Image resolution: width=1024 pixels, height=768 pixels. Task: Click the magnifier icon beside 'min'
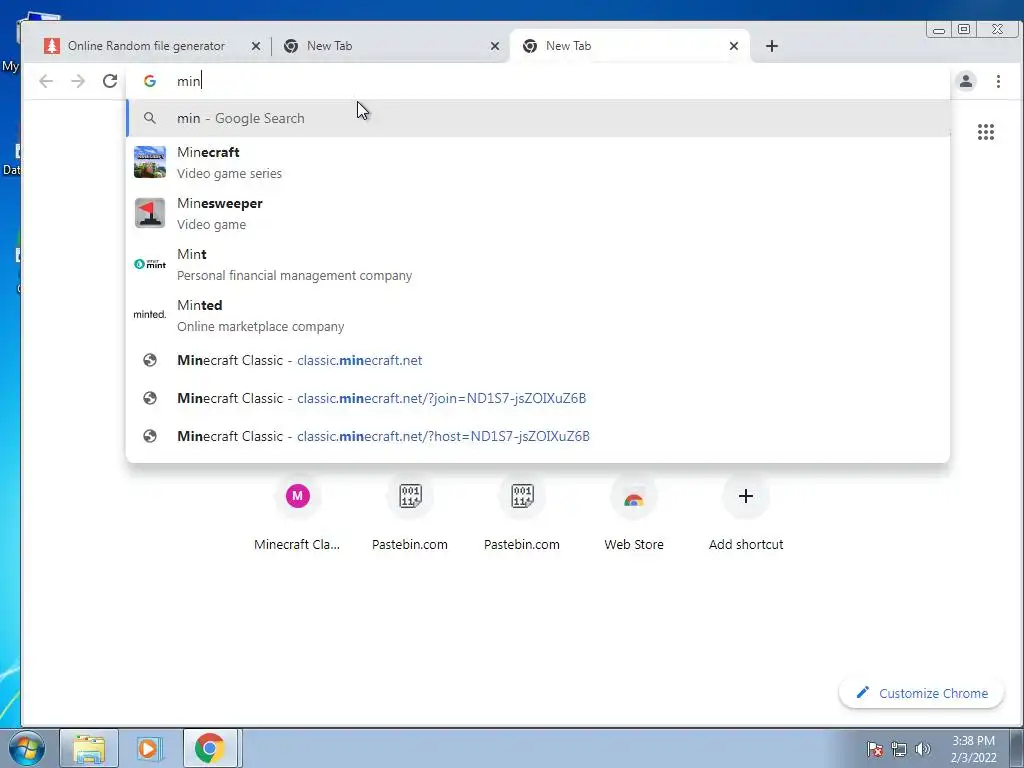150,118
